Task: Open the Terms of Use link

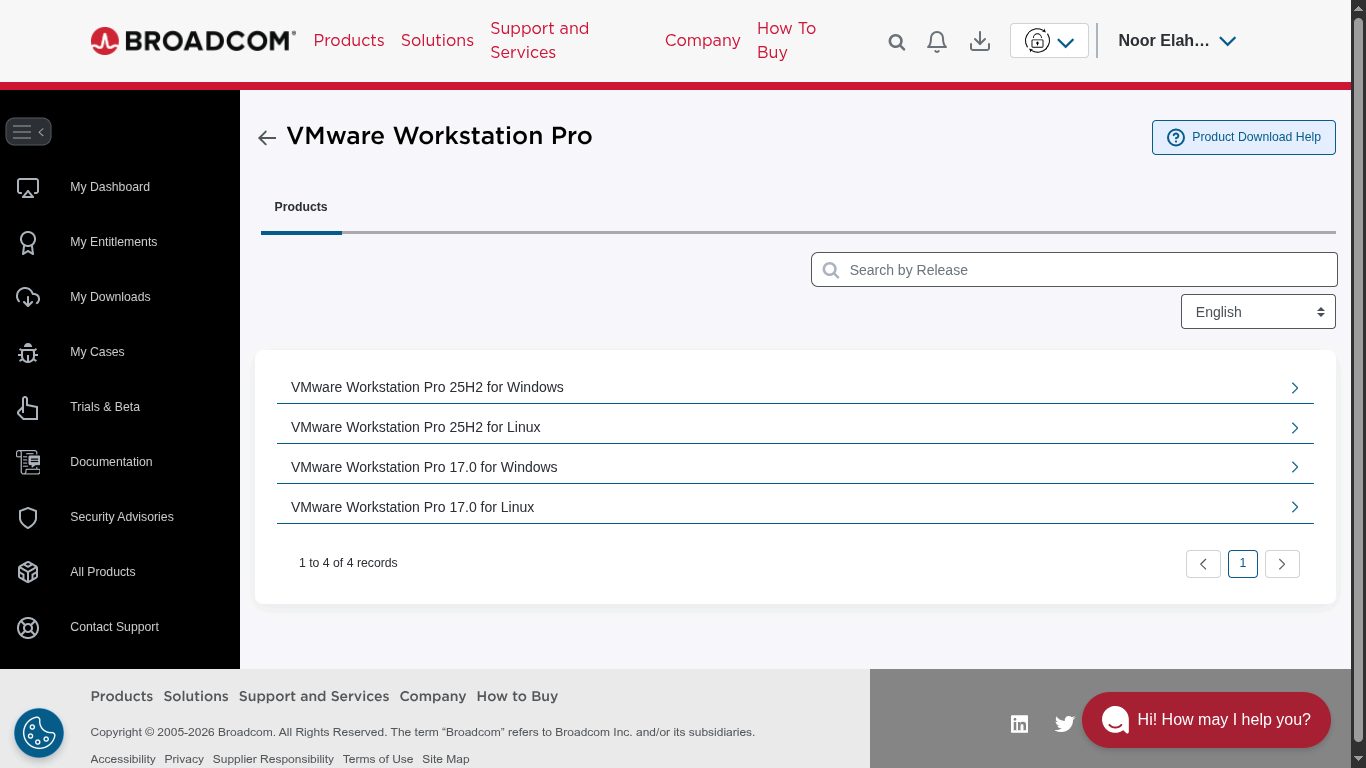Action: click(x=378, y=759)
